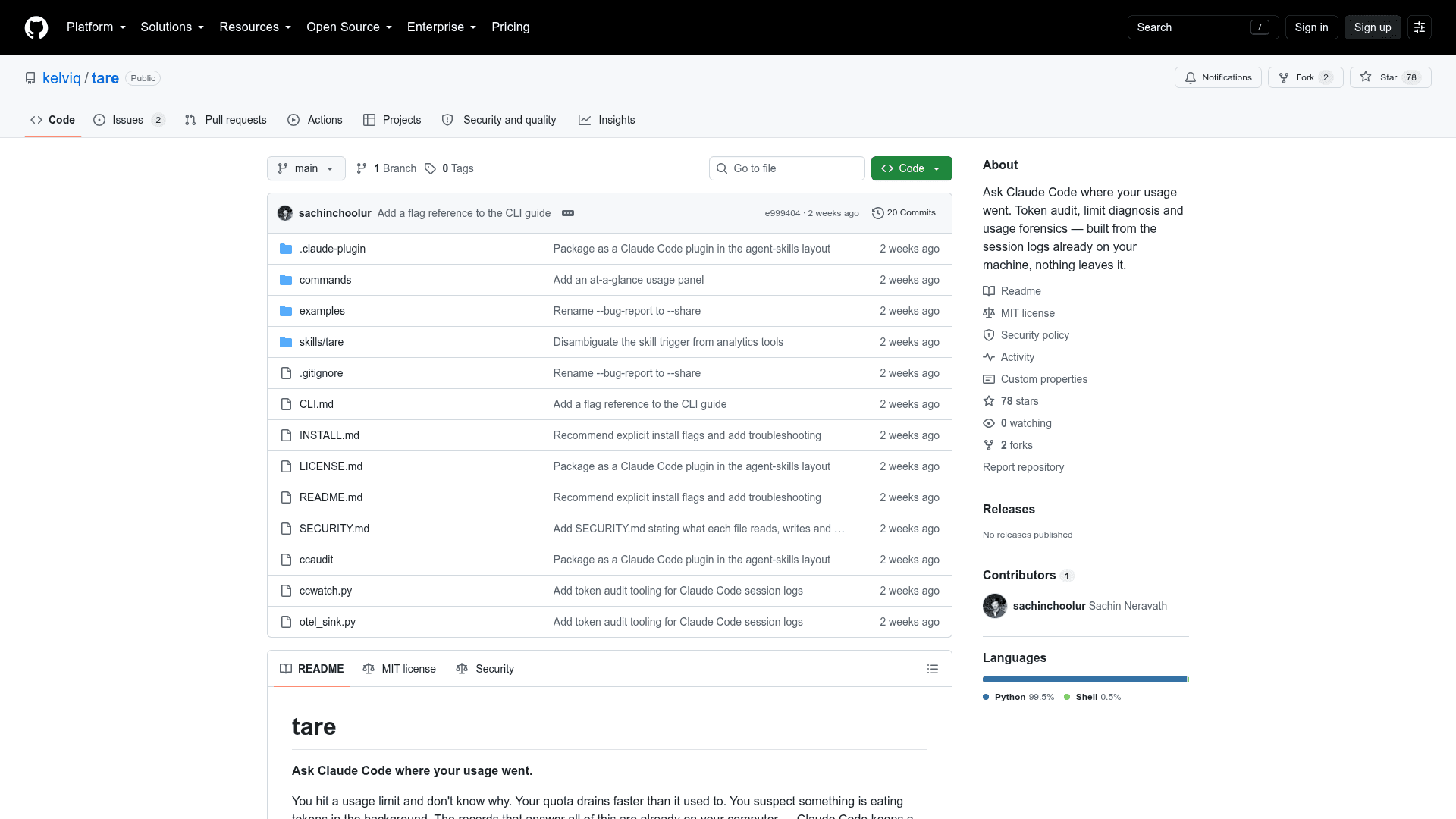
Task: Go to the GitHub homepage logo
Action: pos(36,27)
